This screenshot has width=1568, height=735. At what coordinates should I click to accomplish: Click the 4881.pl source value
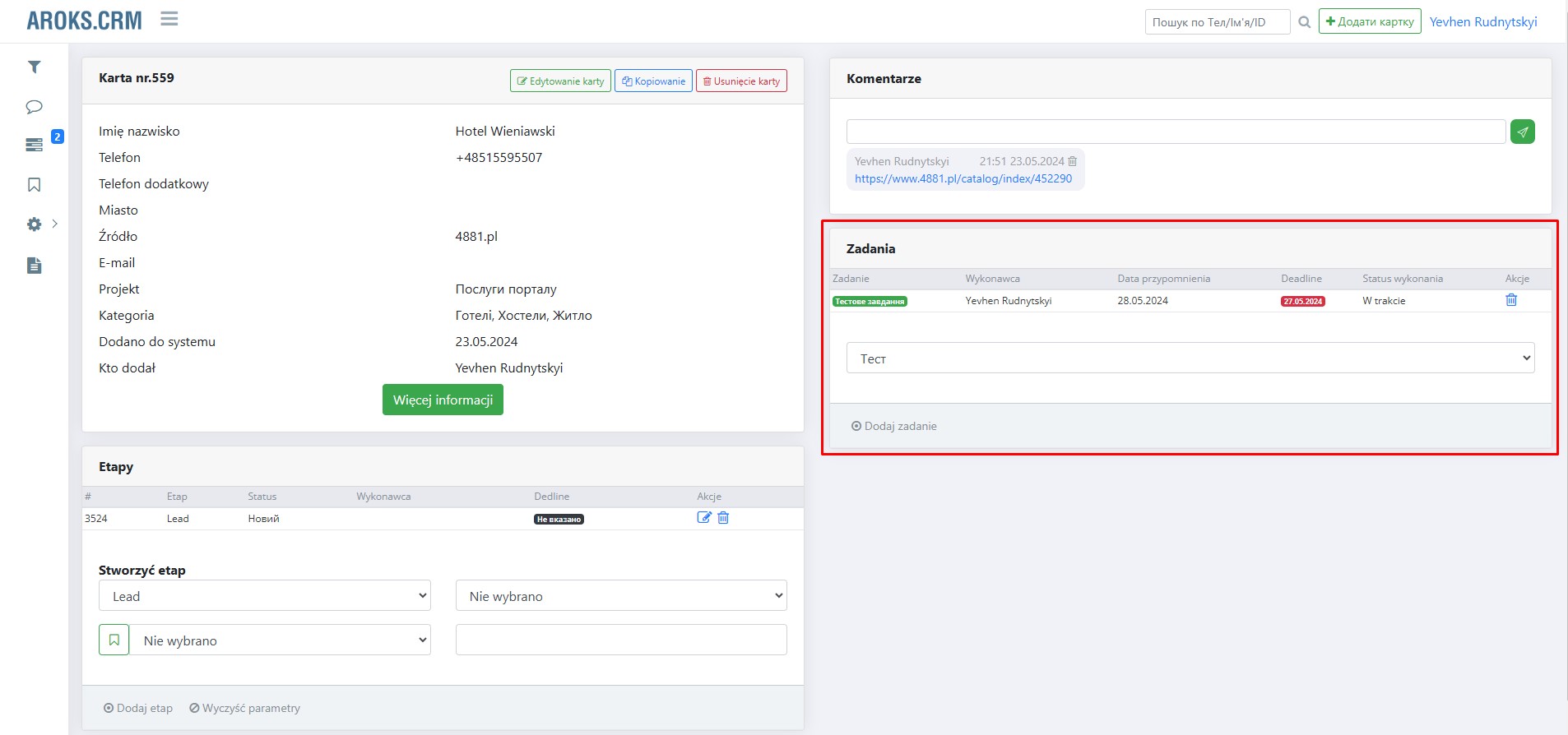click(476, 236)
